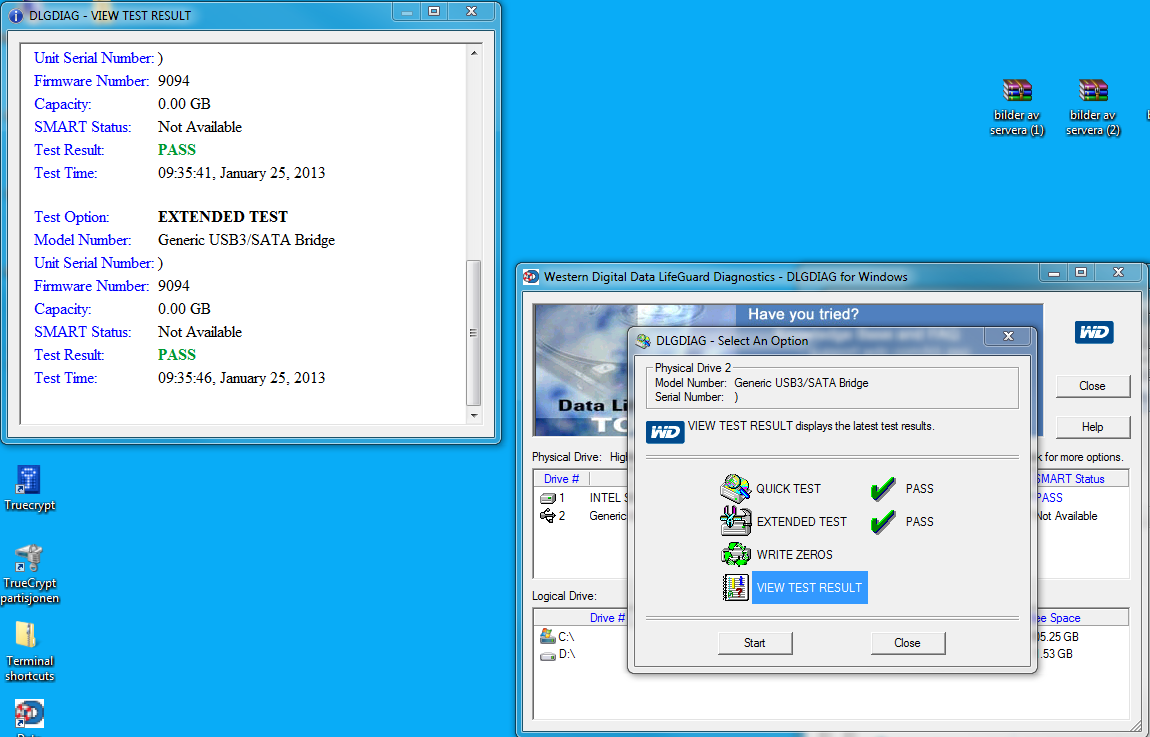Click 'Not Available' SMART status for drive 2

pos(1066,516)
